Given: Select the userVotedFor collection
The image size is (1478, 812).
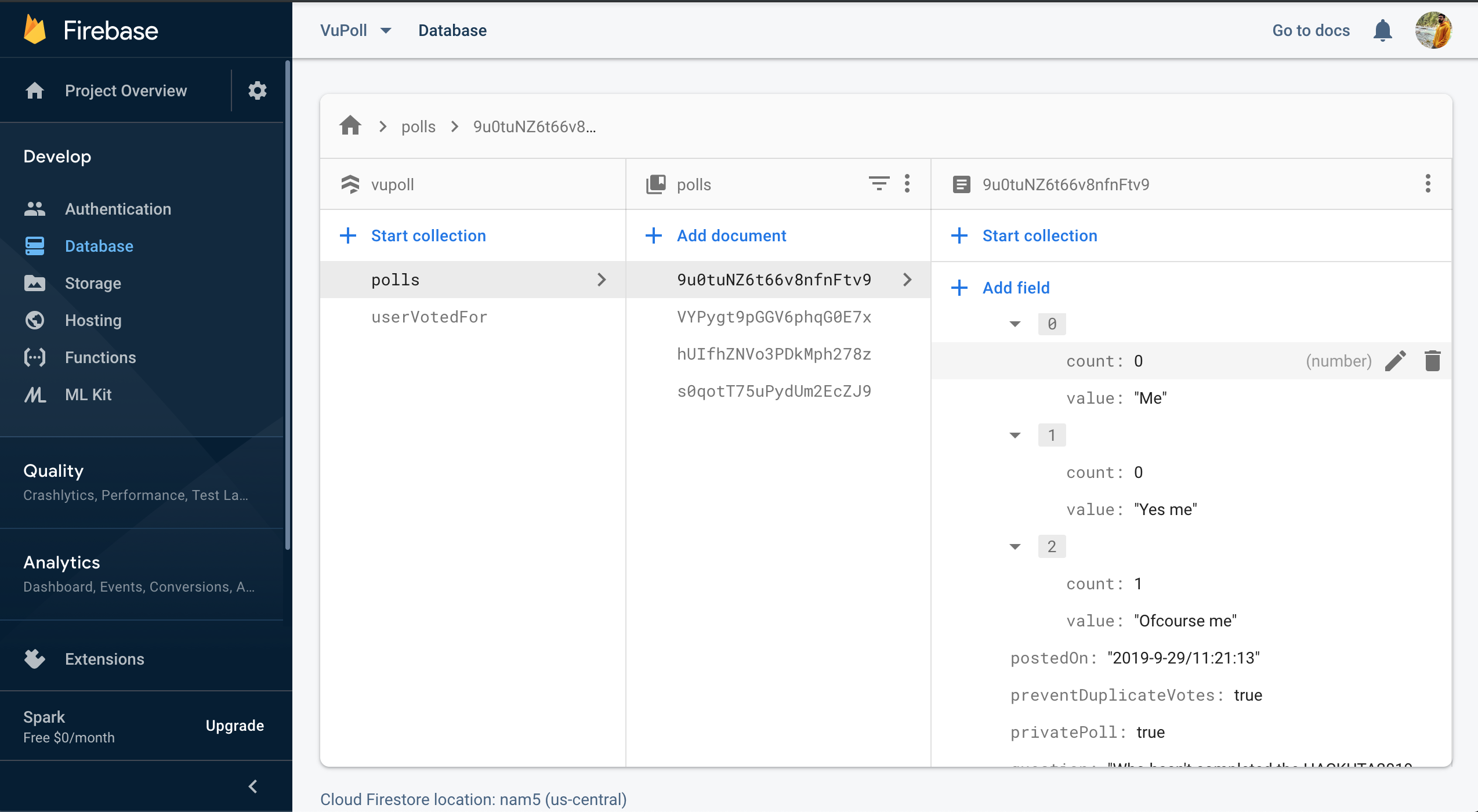Looking at the screenshot, I should (429, 317).
